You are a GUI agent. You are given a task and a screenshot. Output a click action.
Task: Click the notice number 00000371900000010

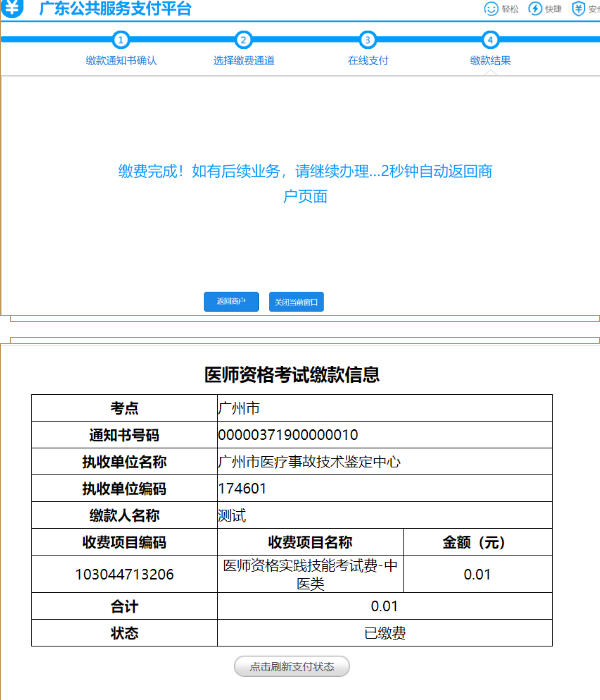point(288,435)
